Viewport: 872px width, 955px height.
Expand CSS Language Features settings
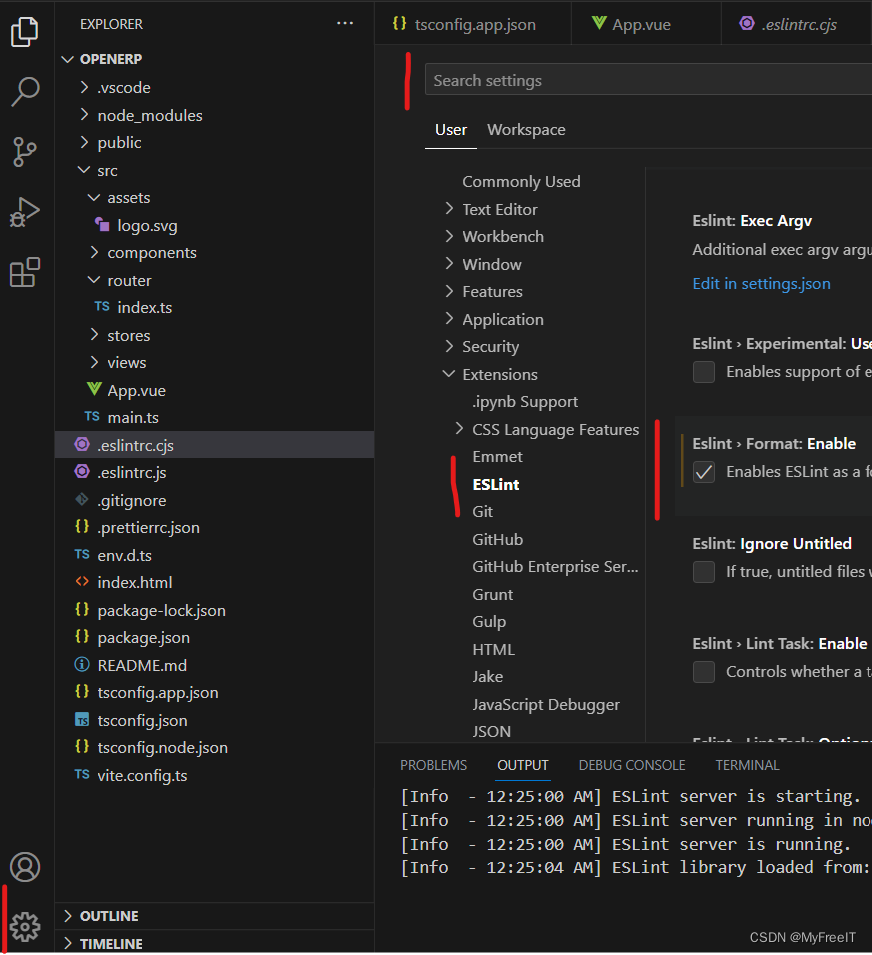(459, 429)
